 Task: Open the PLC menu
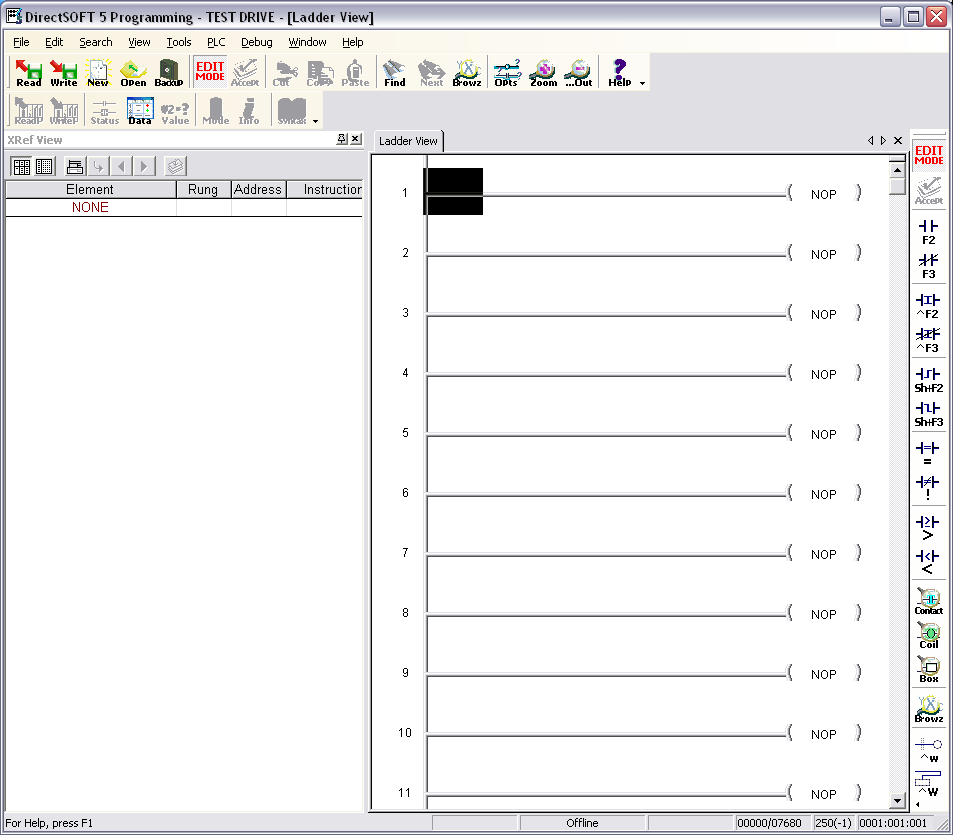[216, 42]
